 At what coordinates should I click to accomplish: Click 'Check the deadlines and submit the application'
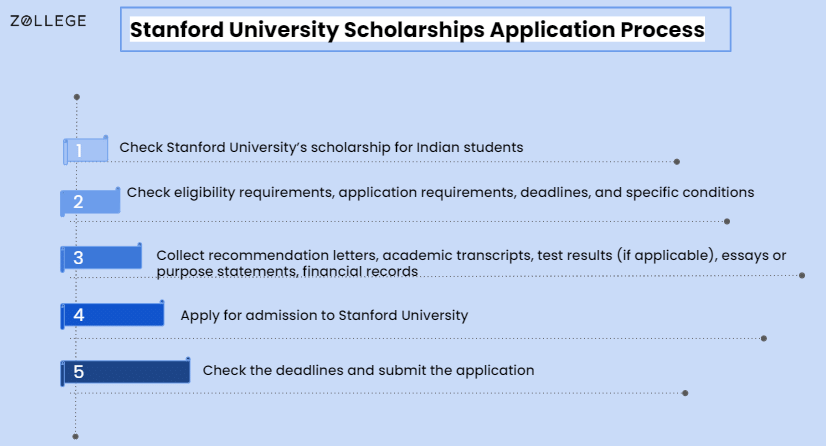368,371
